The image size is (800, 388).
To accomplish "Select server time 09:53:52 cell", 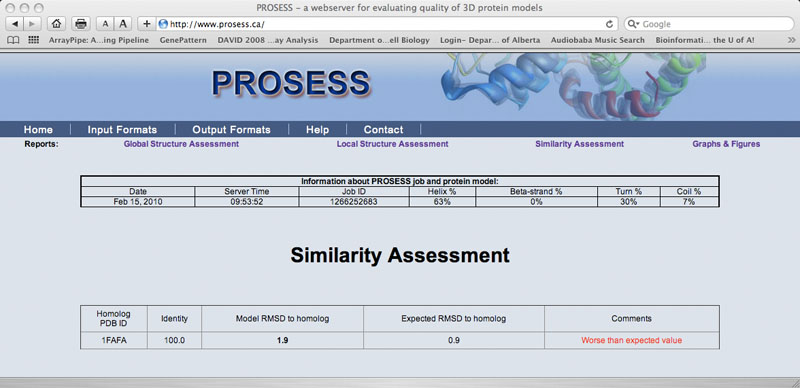I will click(x=247, y=202).
